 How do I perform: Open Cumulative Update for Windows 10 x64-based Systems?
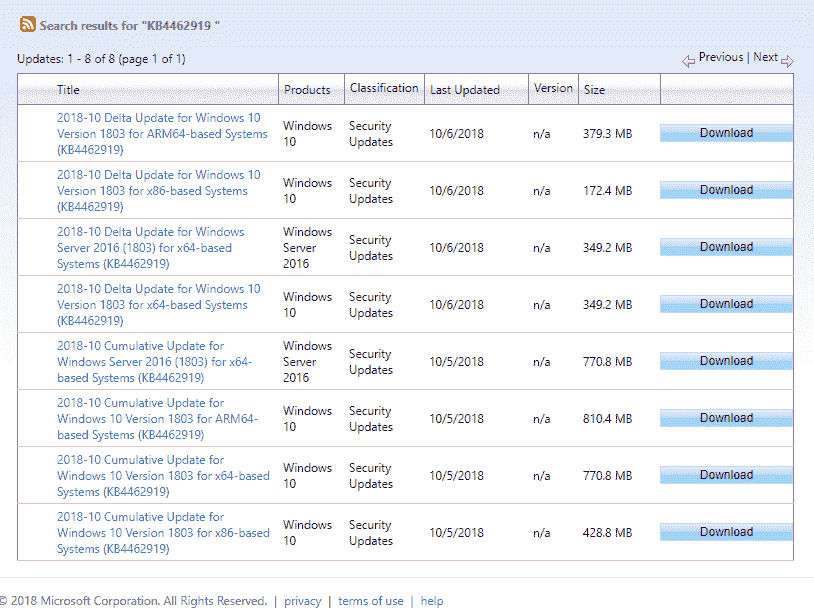click(x=163, y=476)
